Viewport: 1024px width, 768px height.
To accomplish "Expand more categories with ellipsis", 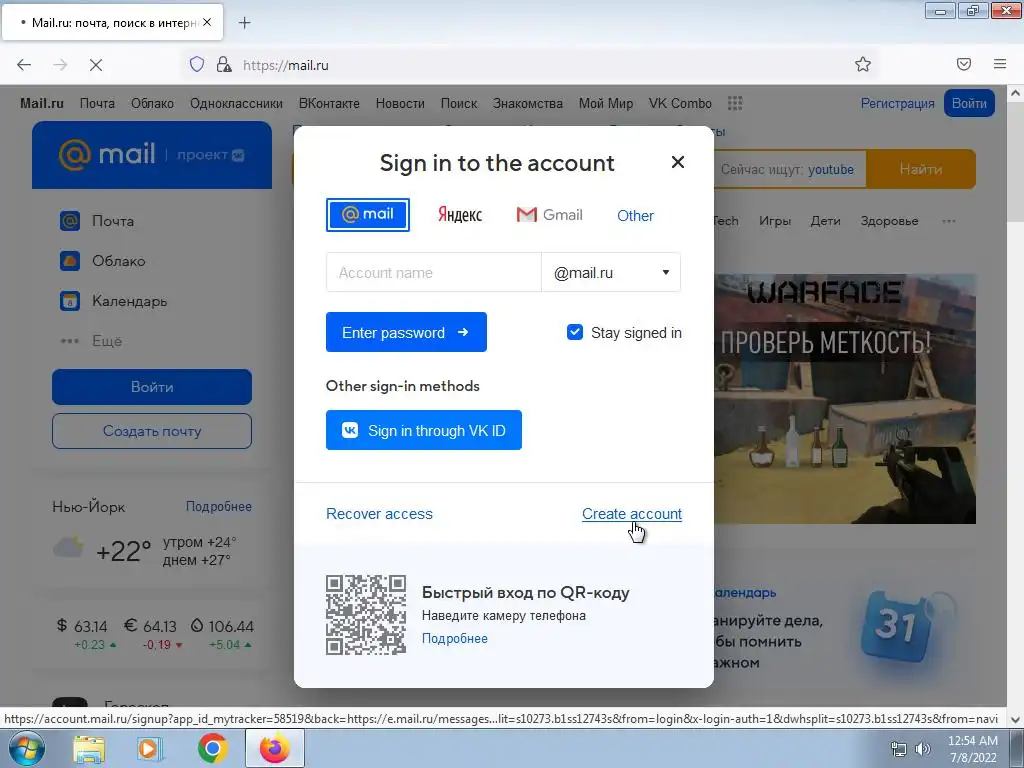I will [x=949, y=221].
